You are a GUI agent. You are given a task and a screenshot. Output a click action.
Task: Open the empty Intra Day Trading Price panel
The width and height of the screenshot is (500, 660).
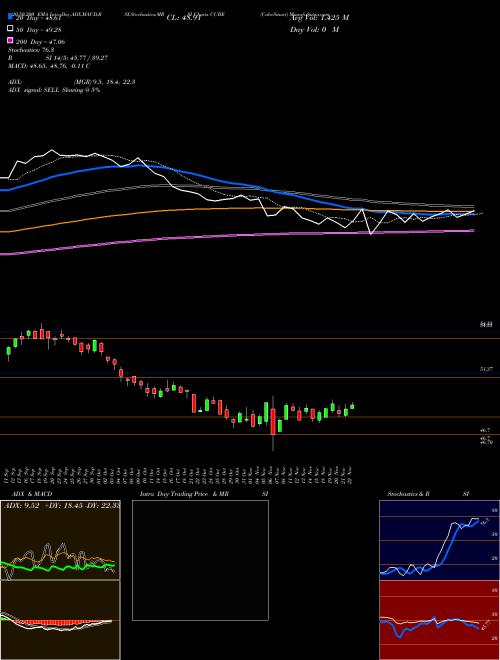(x=200, y=560)
